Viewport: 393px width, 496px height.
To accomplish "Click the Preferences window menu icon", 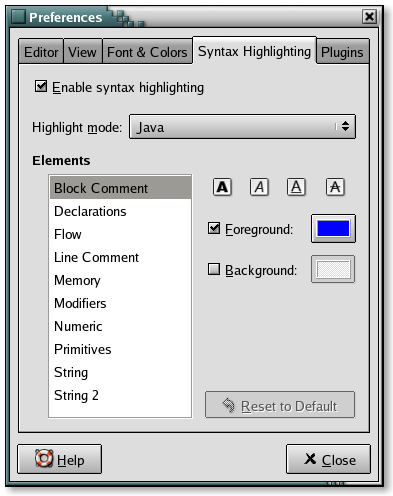I will pos(18,17).
